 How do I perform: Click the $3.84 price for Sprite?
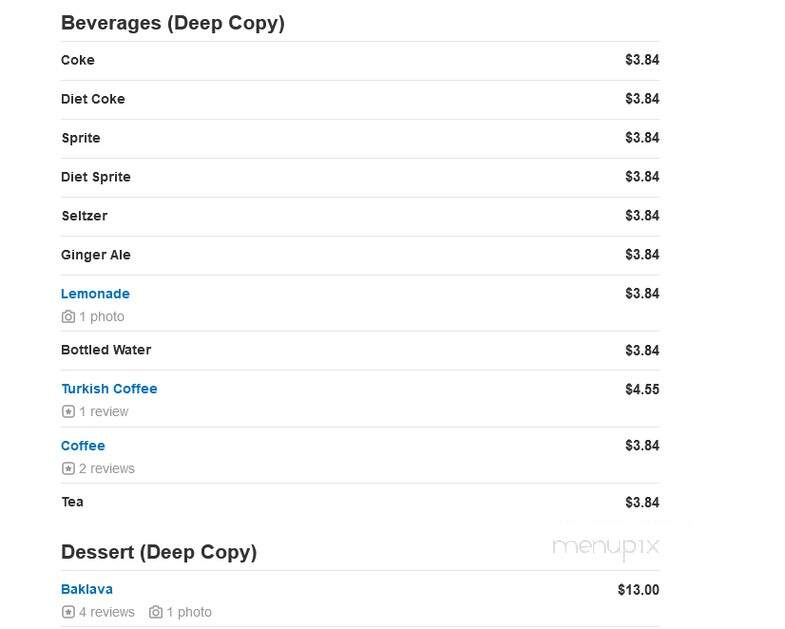[x=642, y=138]
